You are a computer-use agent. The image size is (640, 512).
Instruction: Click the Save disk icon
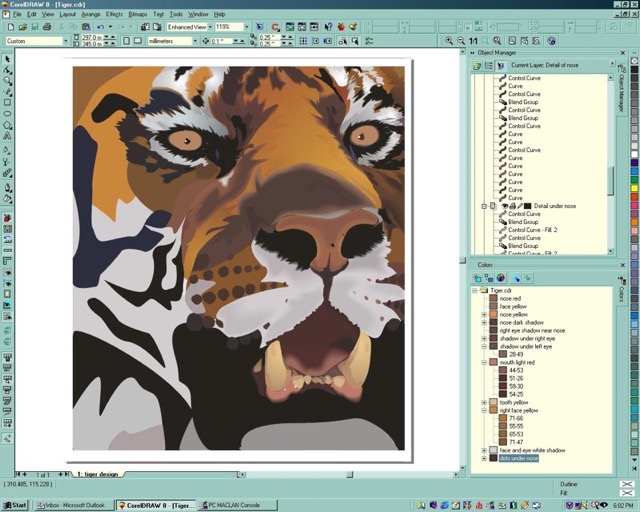click(x=35, y=27)
